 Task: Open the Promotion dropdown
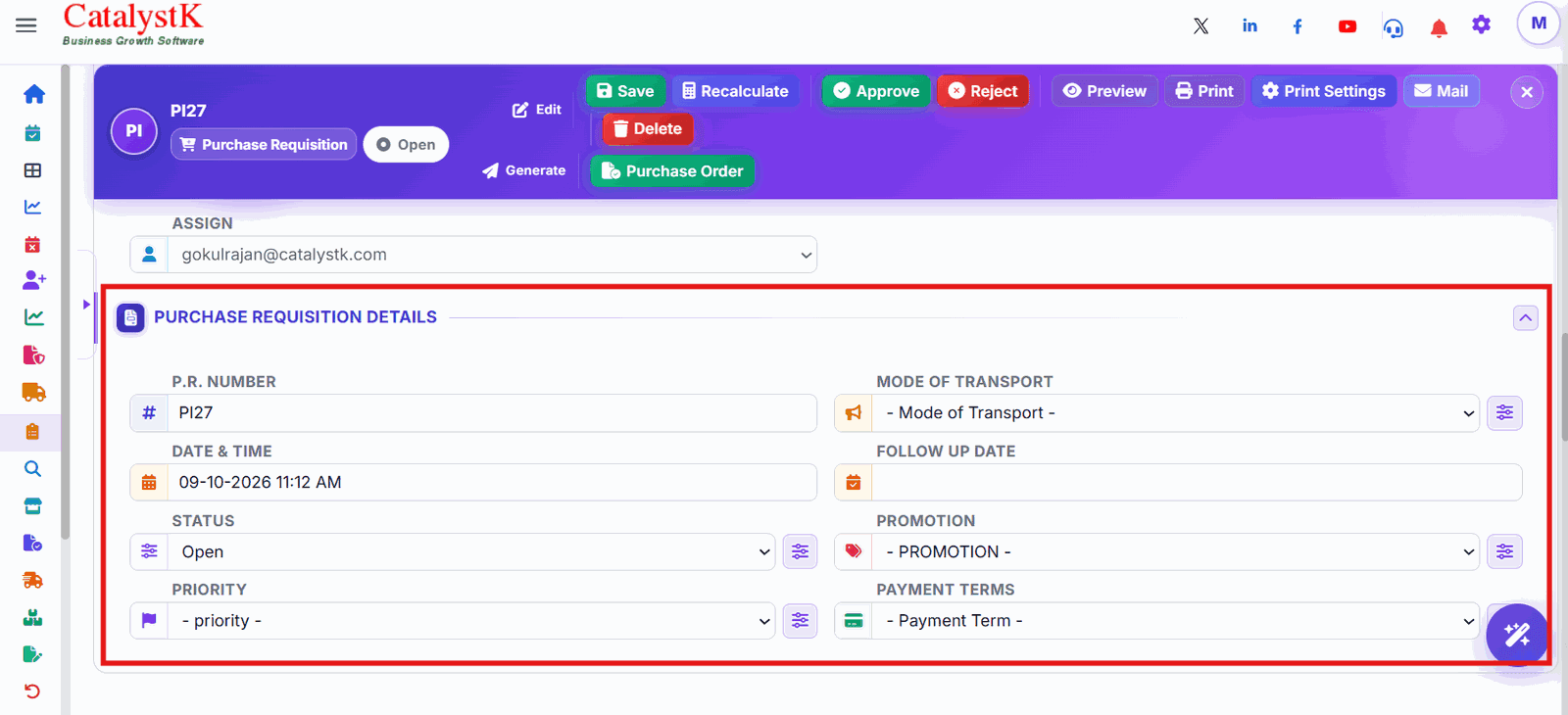[x=1175, y=551]
